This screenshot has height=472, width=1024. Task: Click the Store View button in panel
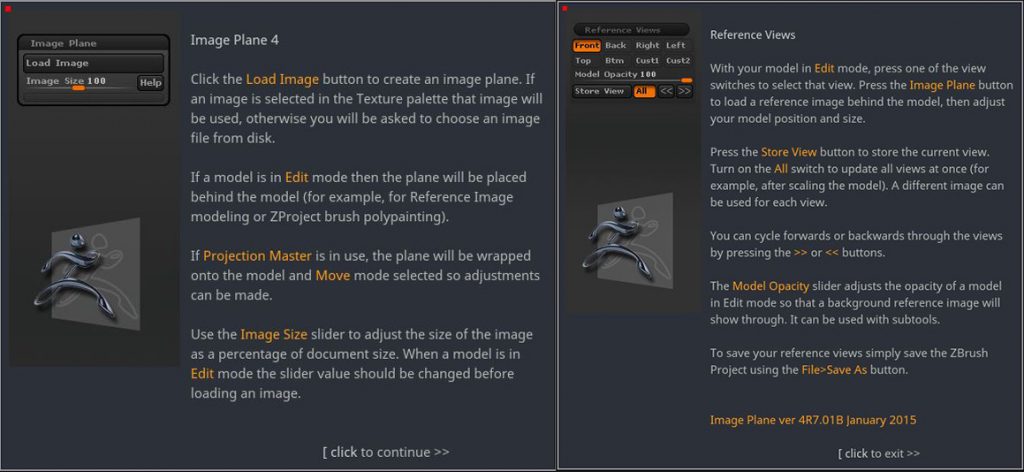601,91
